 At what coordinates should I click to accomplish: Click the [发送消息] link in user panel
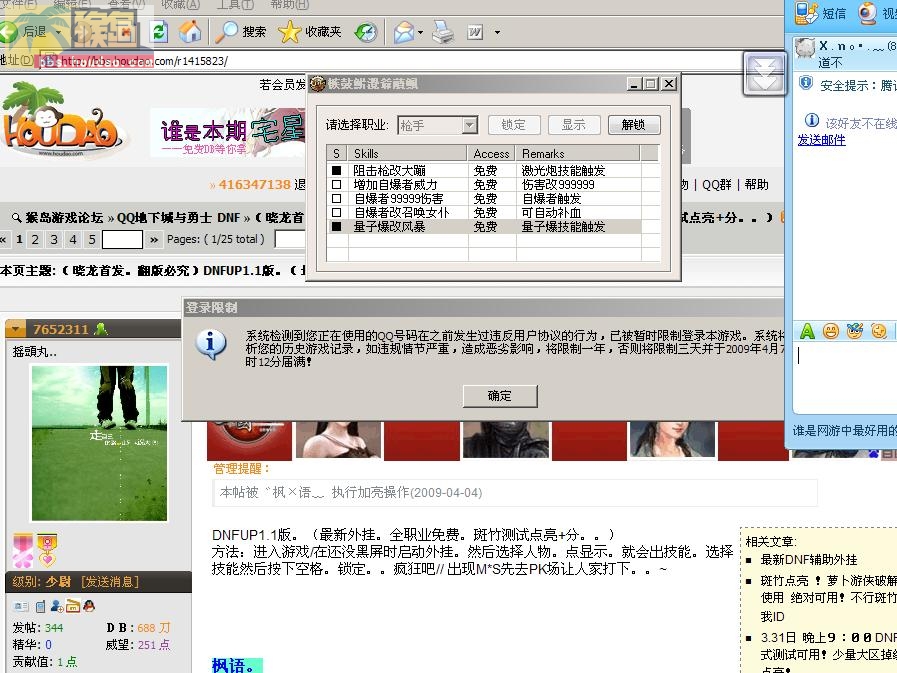coord(110,582)
